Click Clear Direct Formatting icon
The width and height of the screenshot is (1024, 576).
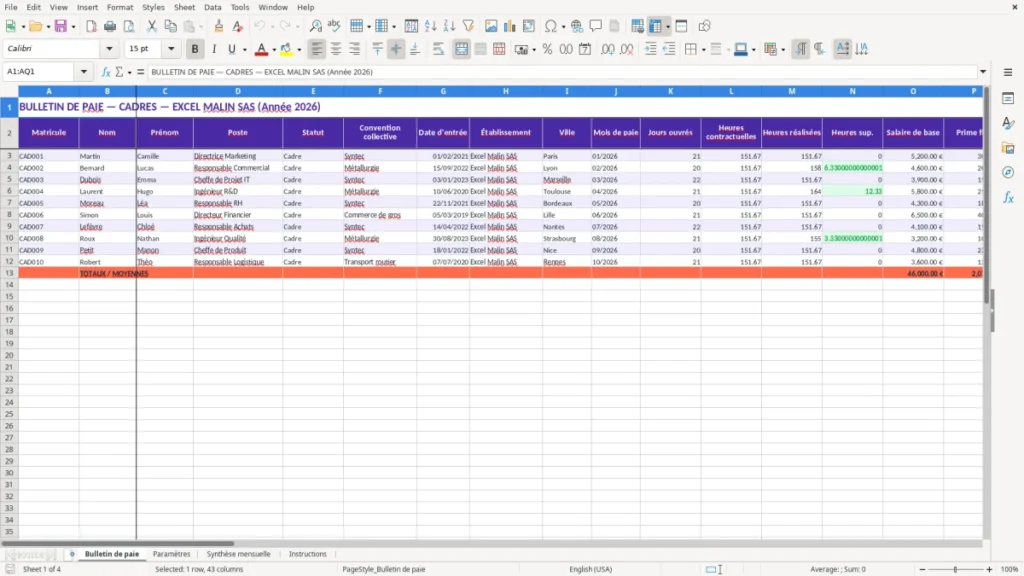238,26
